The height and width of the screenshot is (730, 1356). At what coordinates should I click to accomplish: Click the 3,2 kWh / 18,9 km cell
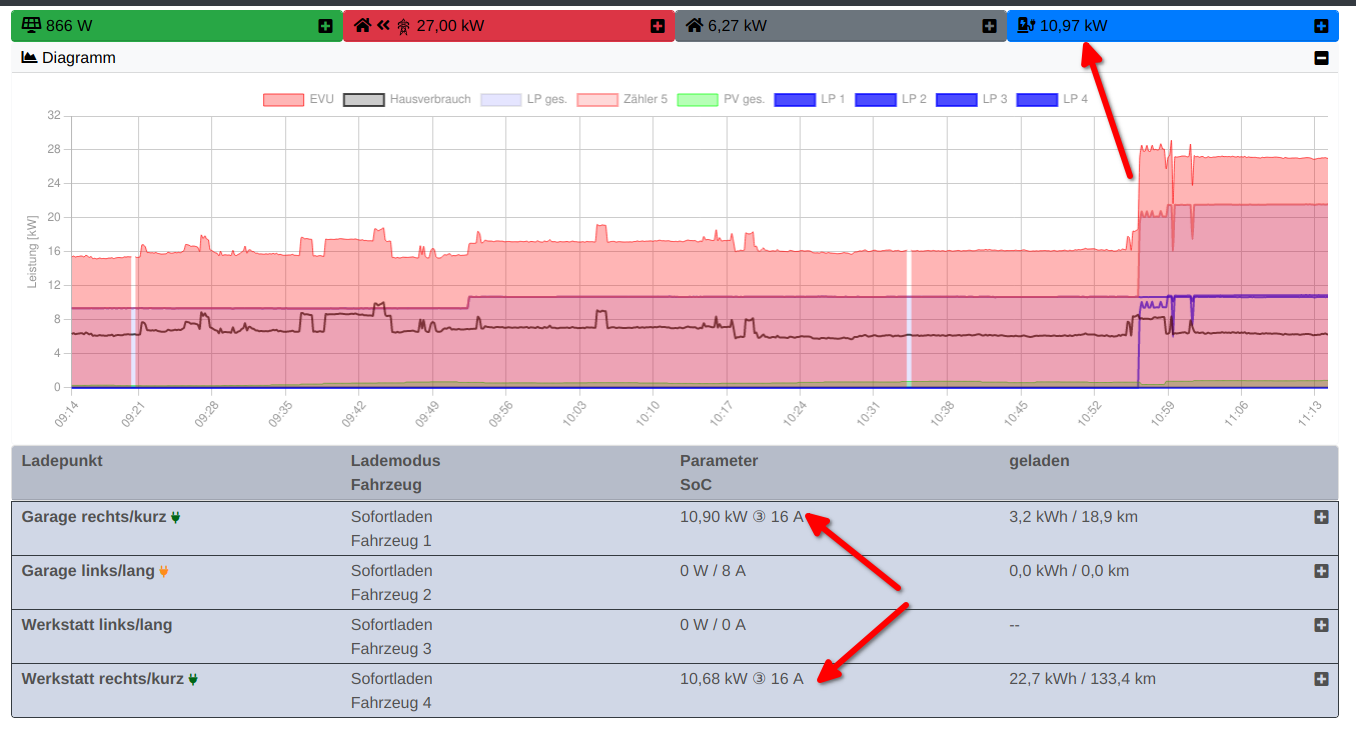pos(1074,517)
